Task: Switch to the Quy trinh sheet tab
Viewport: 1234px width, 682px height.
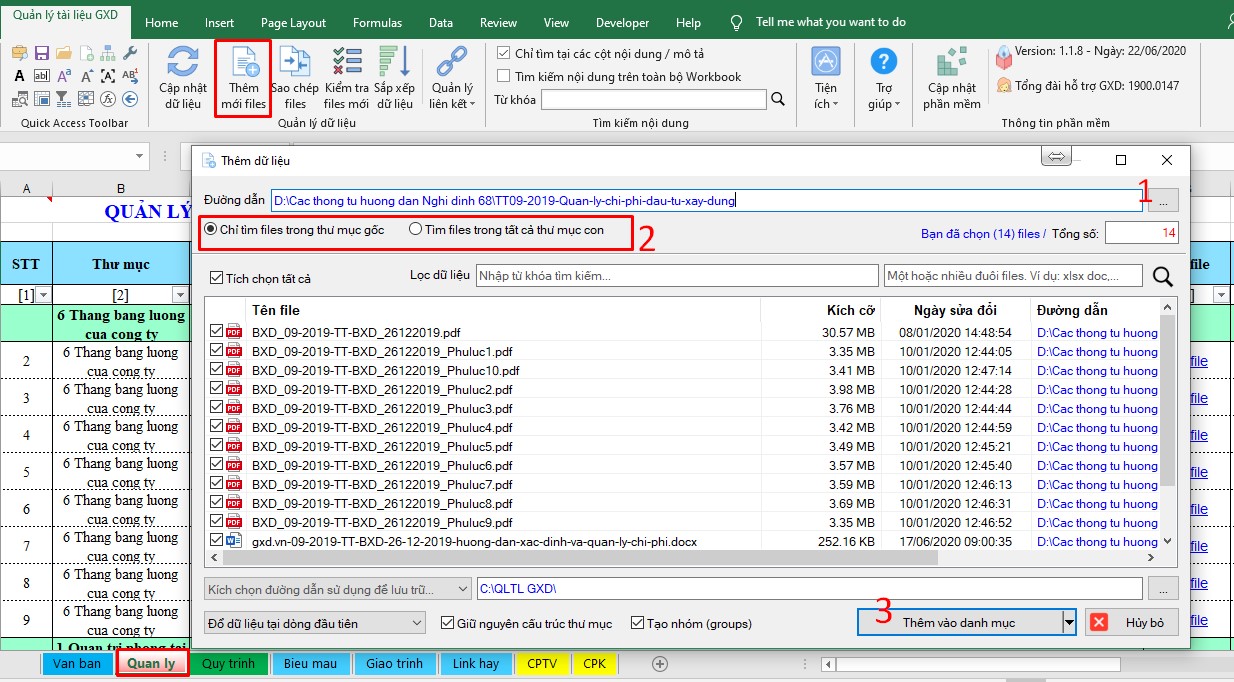Action: click(x=228, y=664)
